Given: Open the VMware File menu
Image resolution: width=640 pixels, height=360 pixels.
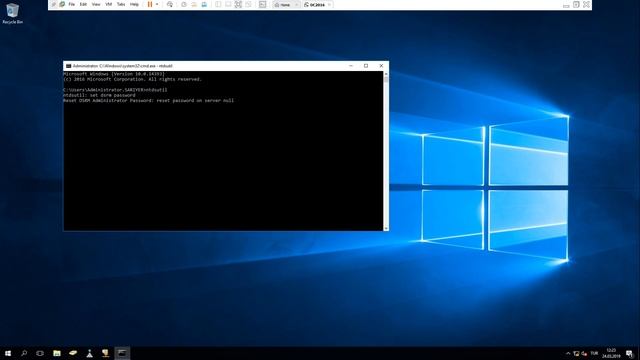Looking at the screenshot, I should point(71,4).
